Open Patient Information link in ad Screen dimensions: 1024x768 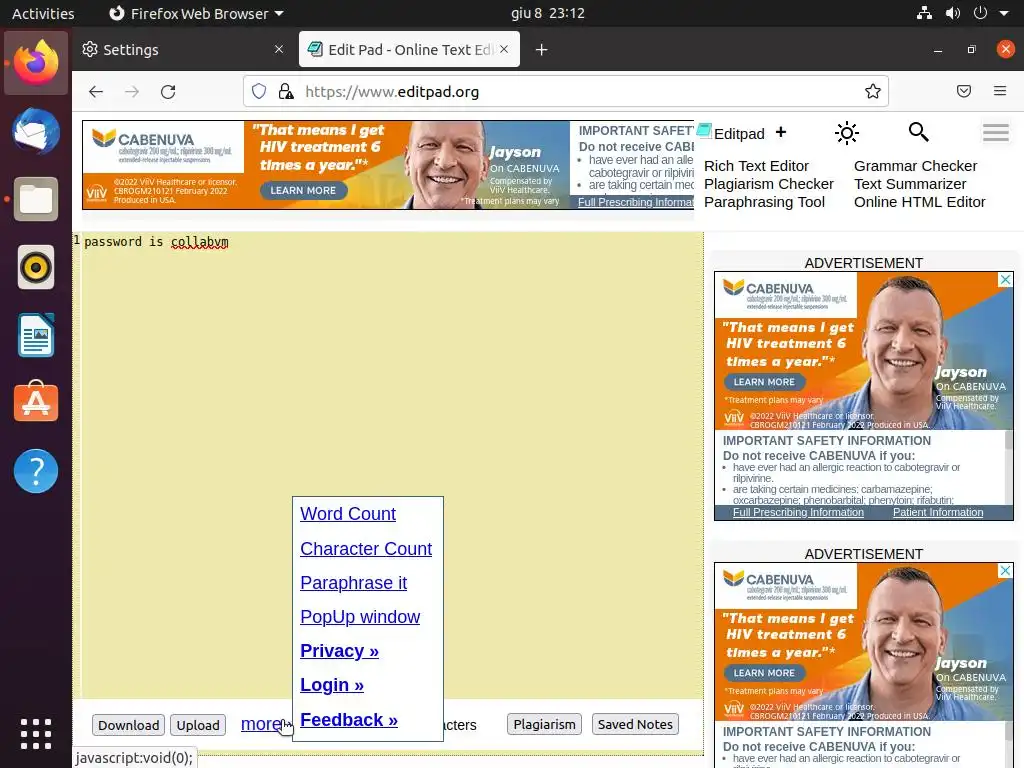938,513
